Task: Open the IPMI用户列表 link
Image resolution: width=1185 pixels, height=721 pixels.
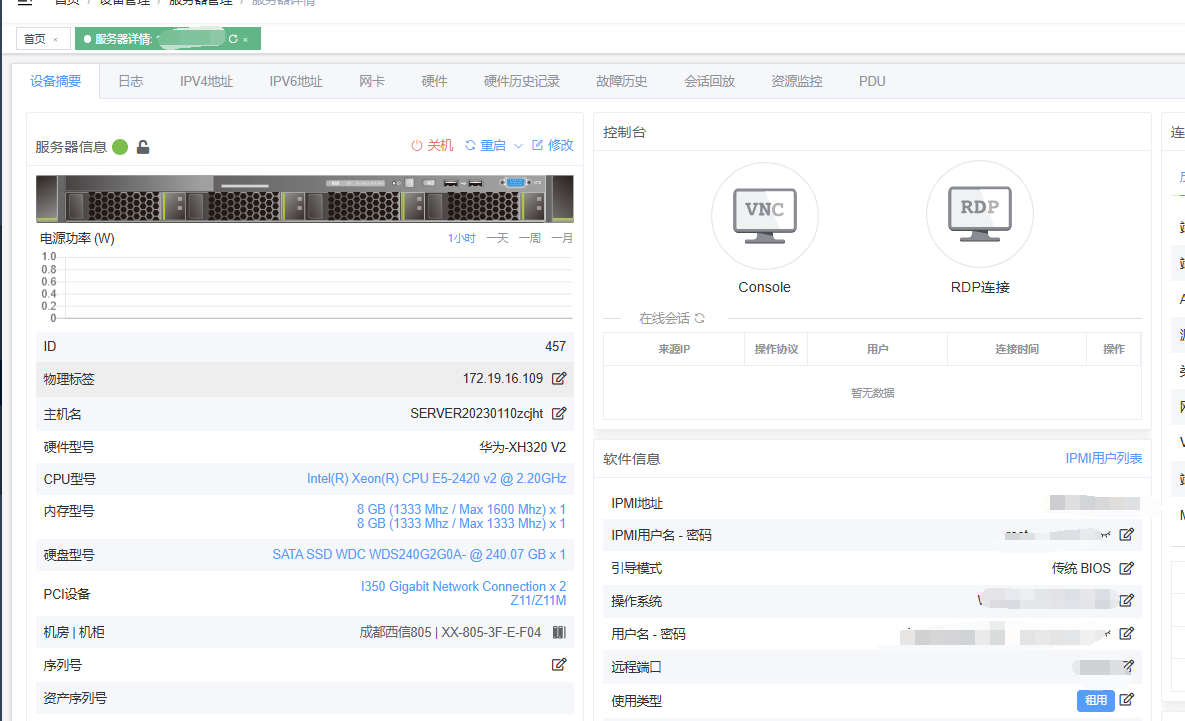Action: click(1103, 458)
